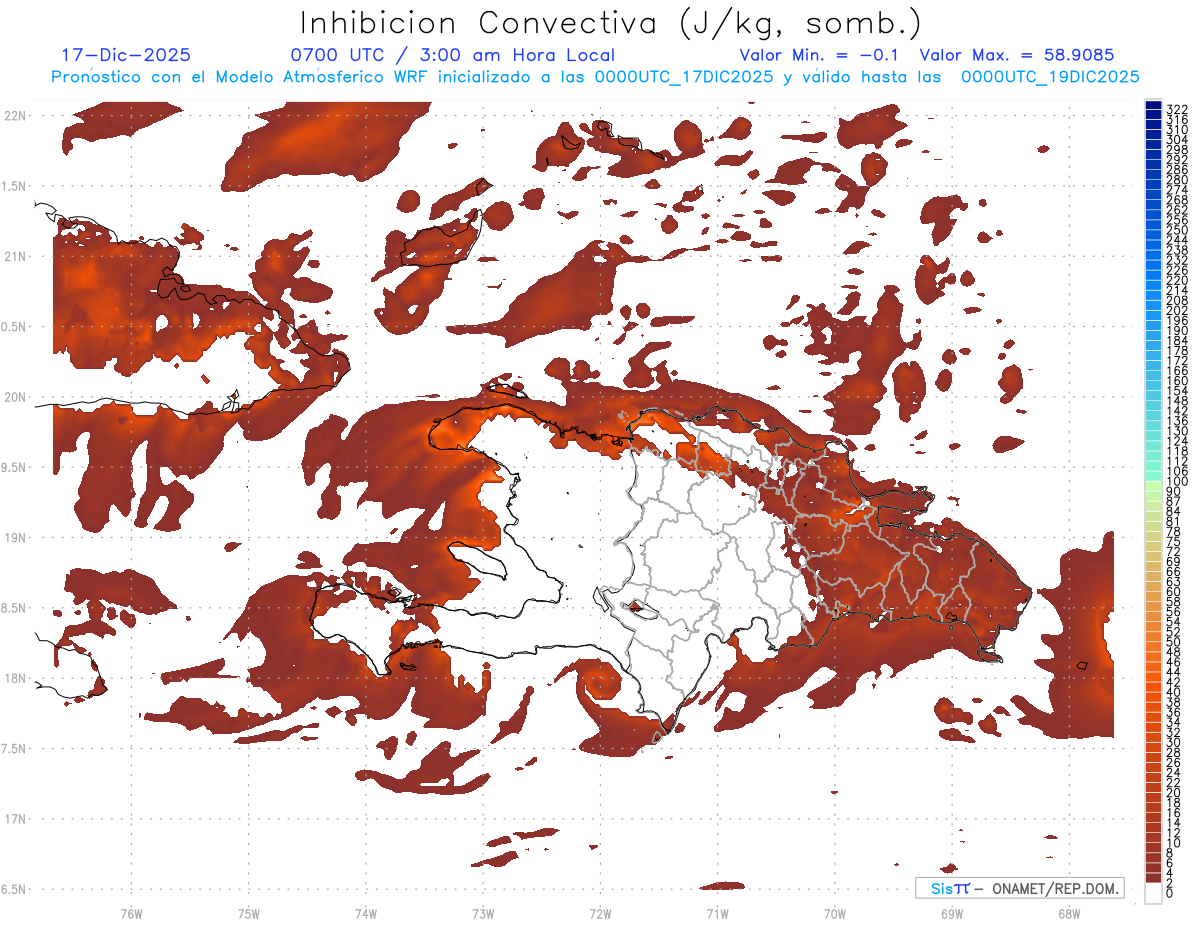Click the '72W' longitude label

[x=600, y=913]
